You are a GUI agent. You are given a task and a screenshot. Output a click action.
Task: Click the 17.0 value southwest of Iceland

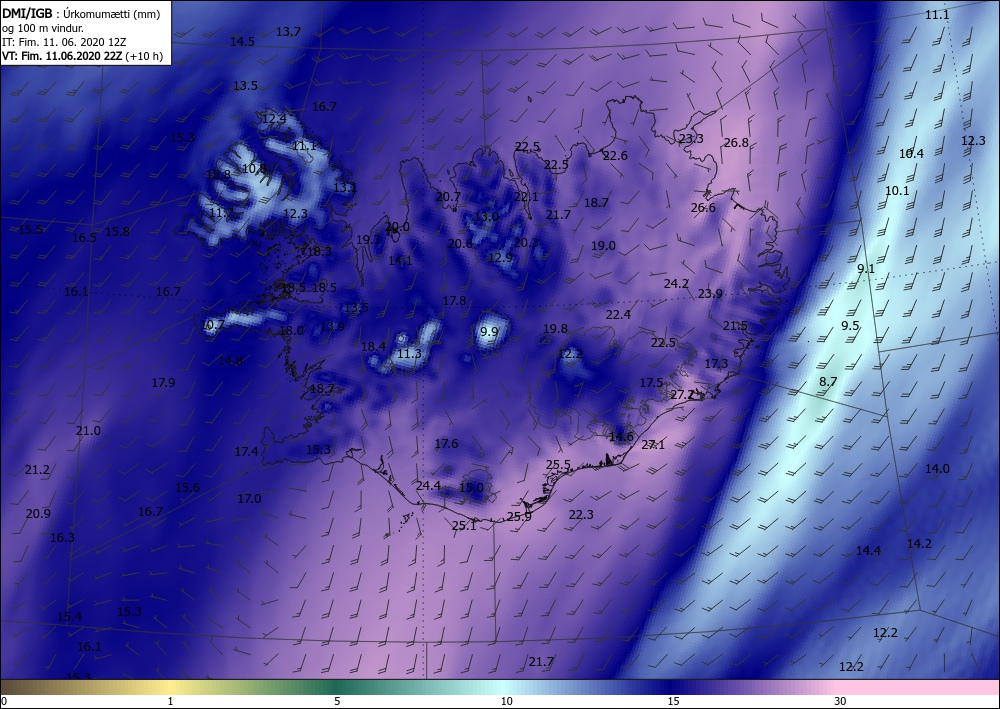[249, 499]
